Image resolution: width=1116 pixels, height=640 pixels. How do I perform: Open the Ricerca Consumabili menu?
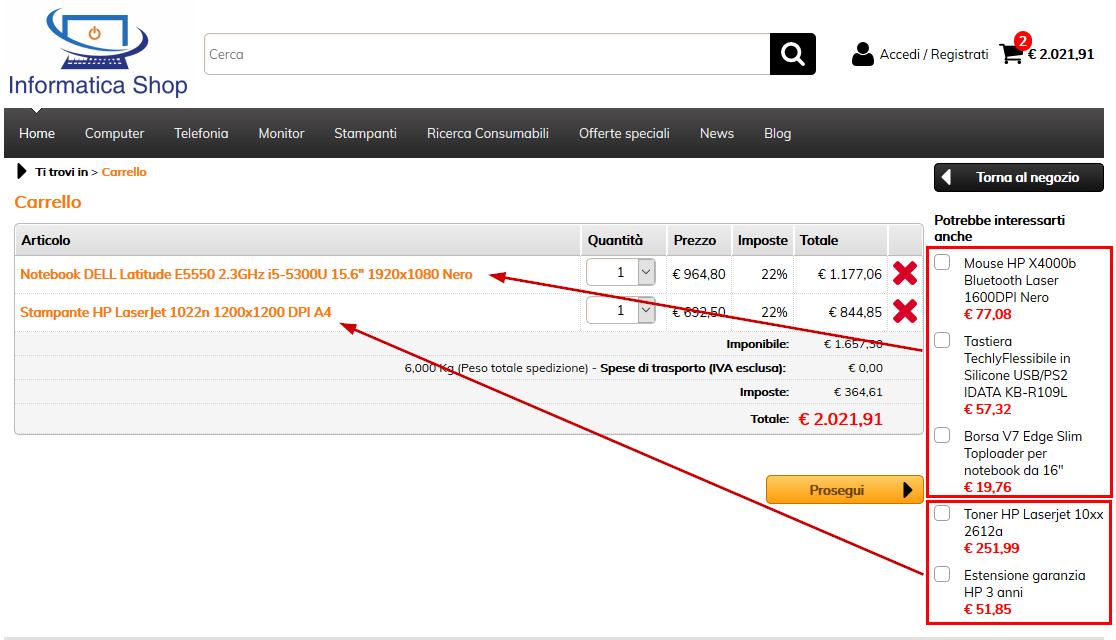(488, 133)
